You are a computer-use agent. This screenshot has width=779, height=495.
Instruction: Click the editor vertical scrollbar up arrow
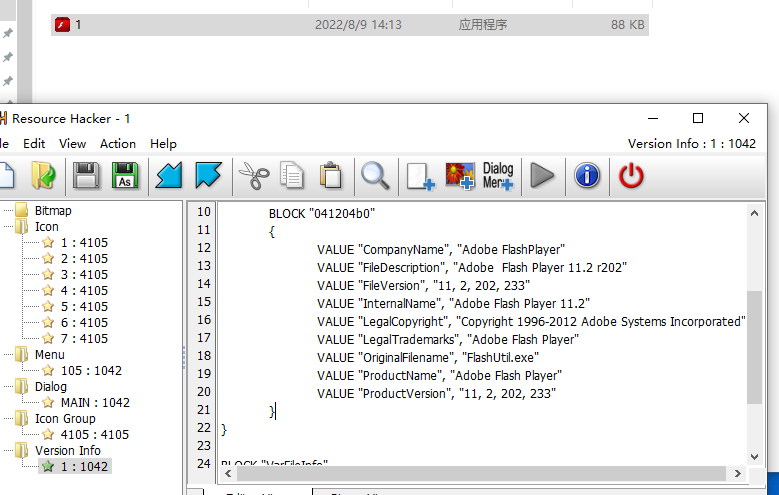click(x=754, y=213)
